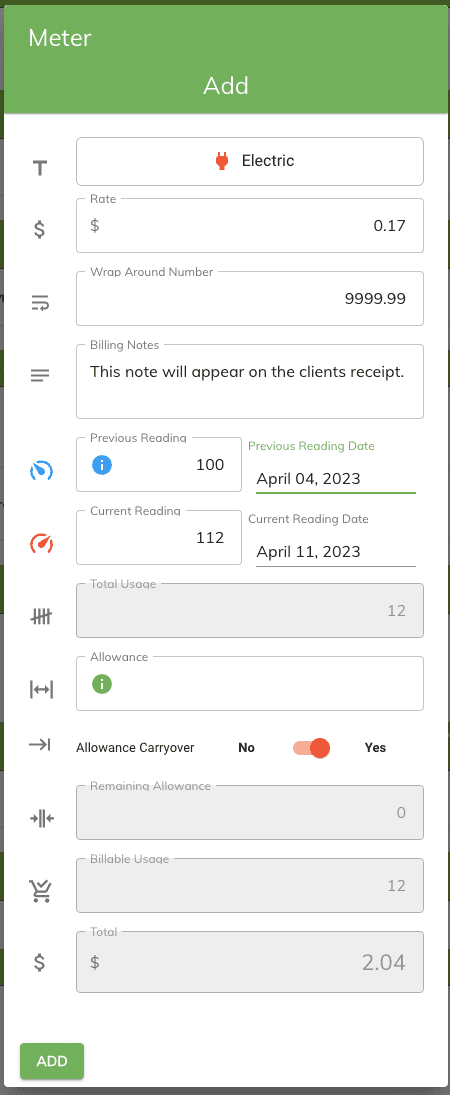The height and width of the screenshot is (1095, 450).
Task: Toggle the Allowance Carryover switch
Action: 312,748
